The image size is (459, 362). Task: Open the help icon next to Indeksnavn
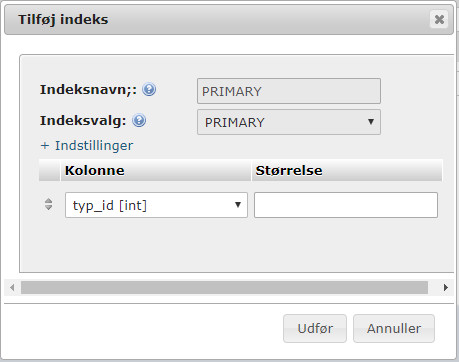(x=149, y=90)
